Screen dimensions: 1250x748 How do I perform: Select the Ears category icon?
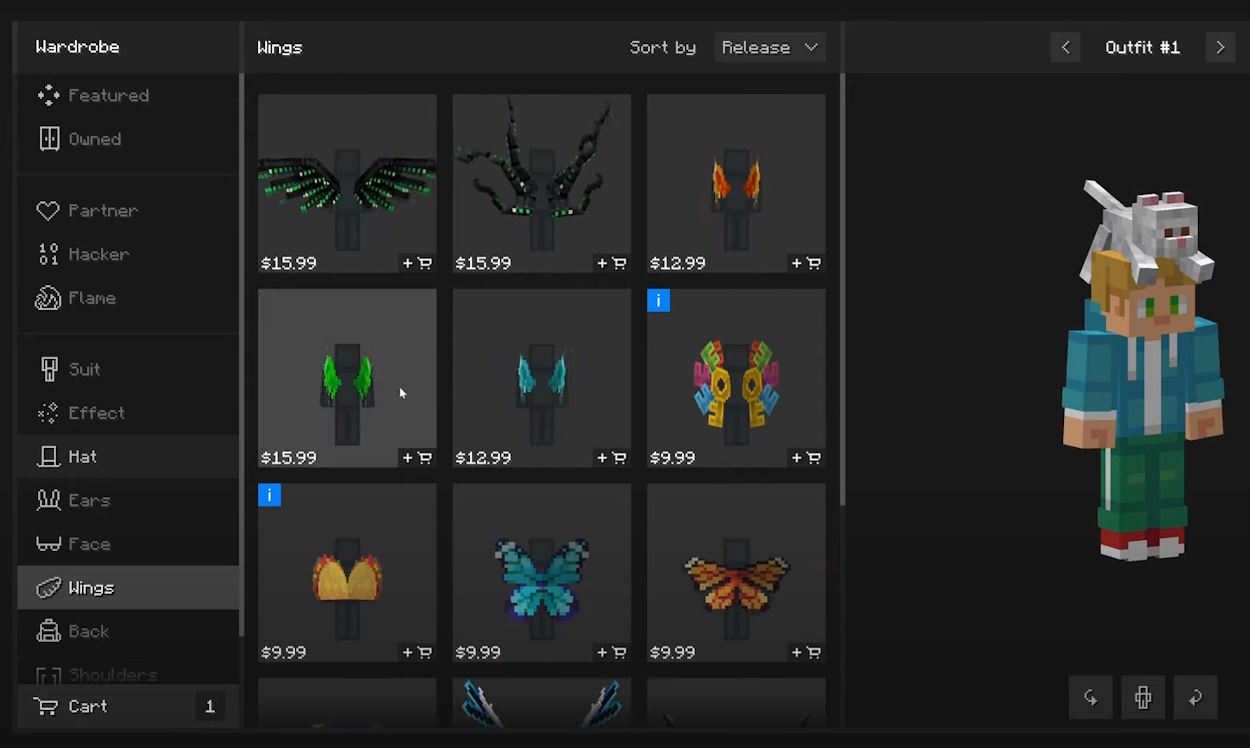[x=47, y=500]
